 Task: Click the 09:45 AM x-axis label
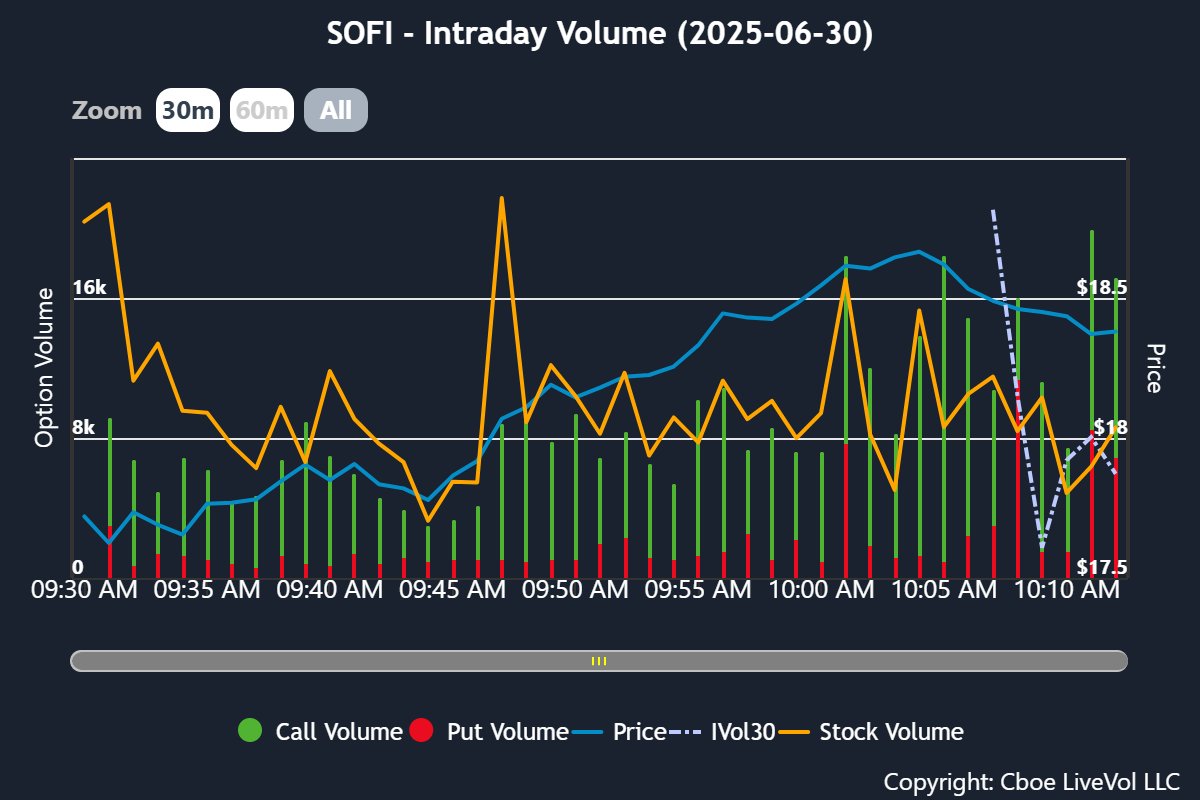coord(452,590)
